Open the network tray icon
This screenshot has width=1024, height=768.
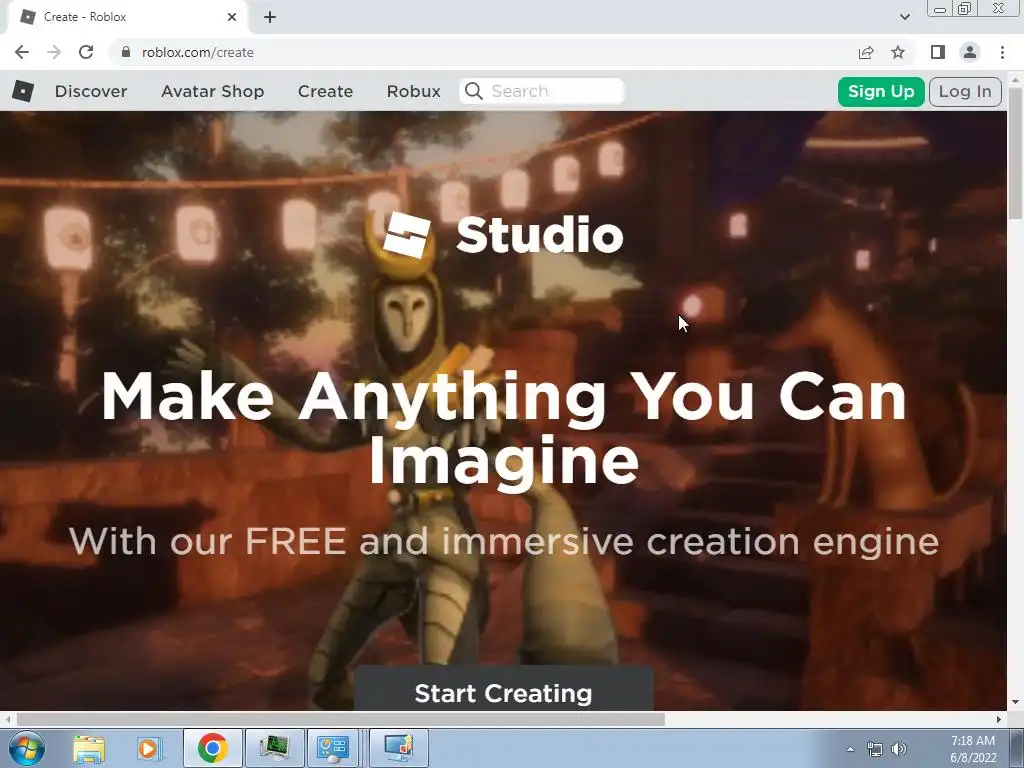tap(874, 749)
